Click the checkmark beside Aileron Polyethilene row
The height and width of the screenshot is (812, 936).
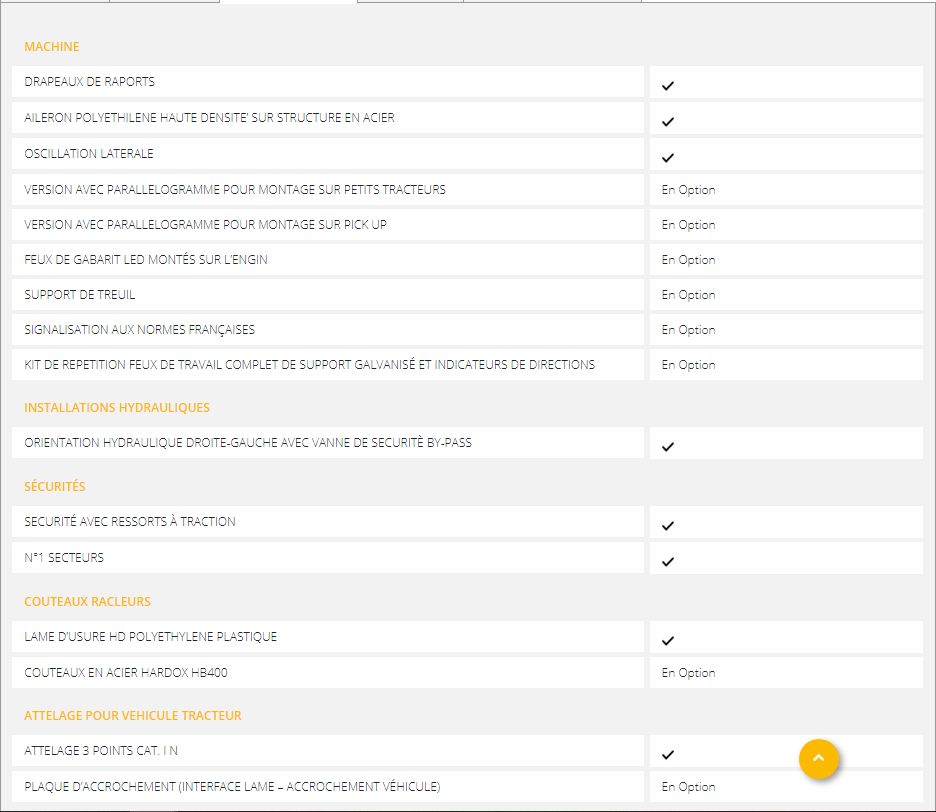coord(668,122)
